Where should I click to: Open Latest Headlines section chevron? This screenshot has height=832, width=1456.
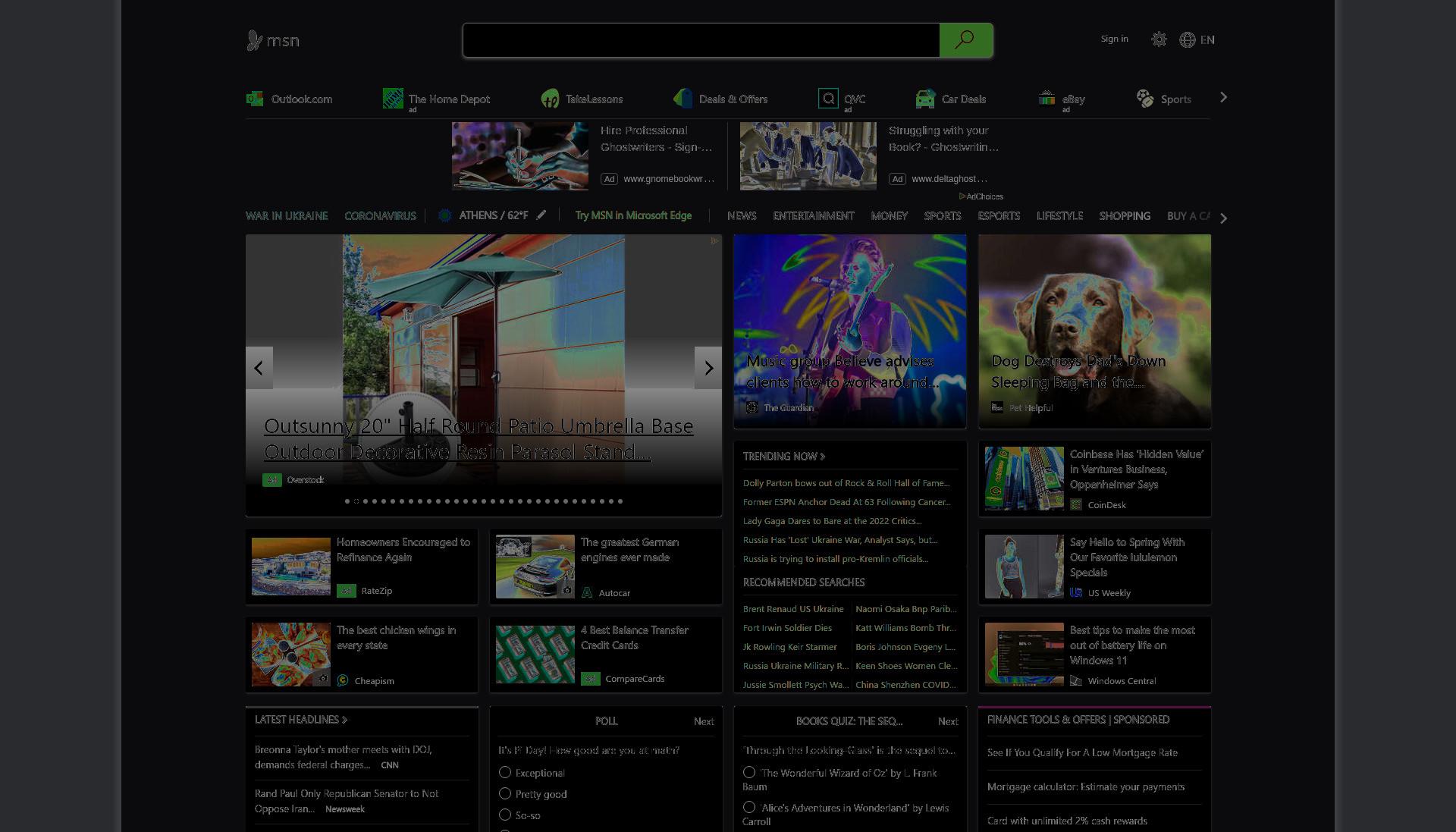click(344, 720)
